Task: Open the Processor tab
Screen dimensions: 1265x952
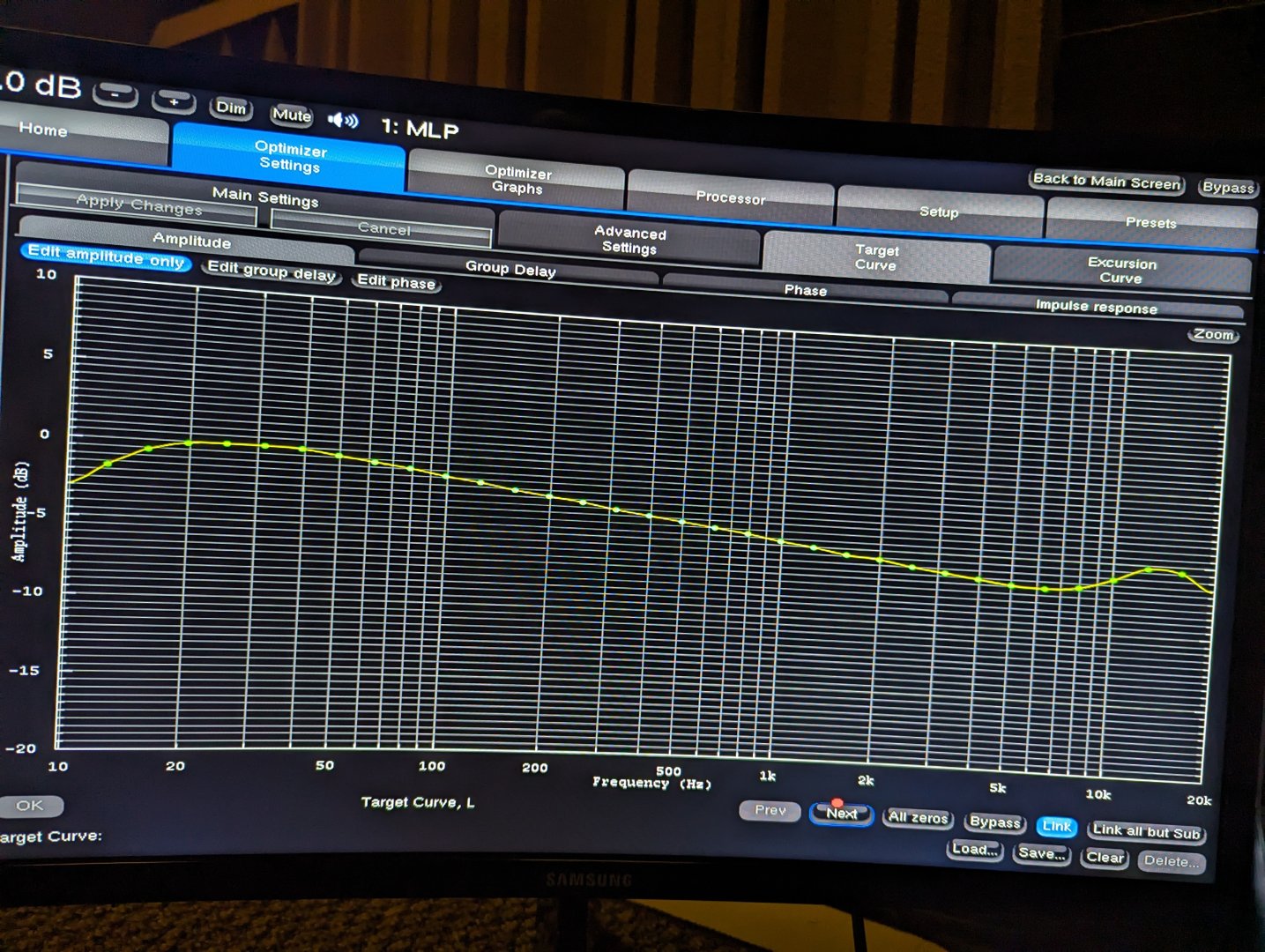Action: click(x=730, y=197)
